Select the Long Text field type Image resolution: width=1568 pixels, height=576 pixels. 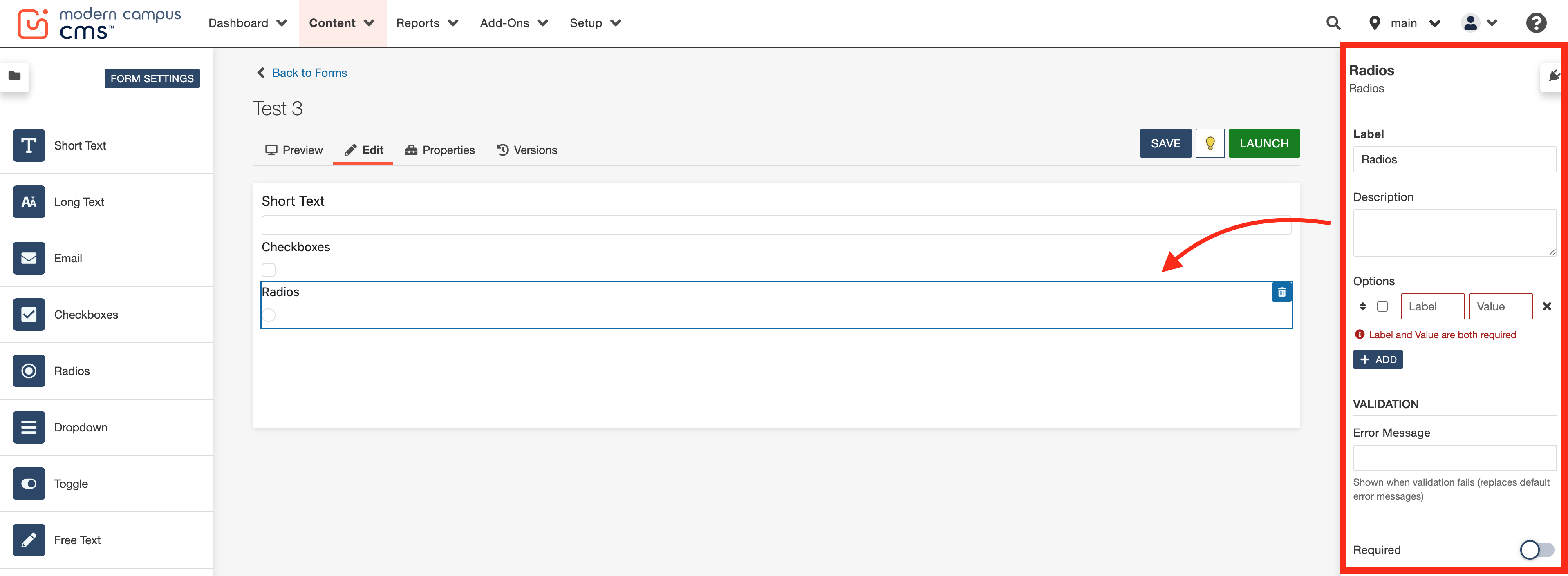[x=78, y=201]
